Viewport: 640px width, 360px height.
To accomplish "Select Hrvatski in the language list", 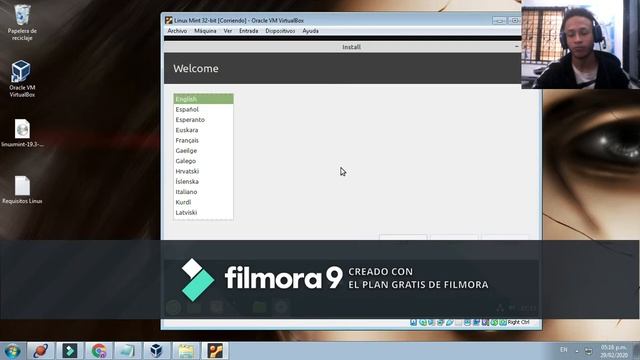I will (203, 171).
